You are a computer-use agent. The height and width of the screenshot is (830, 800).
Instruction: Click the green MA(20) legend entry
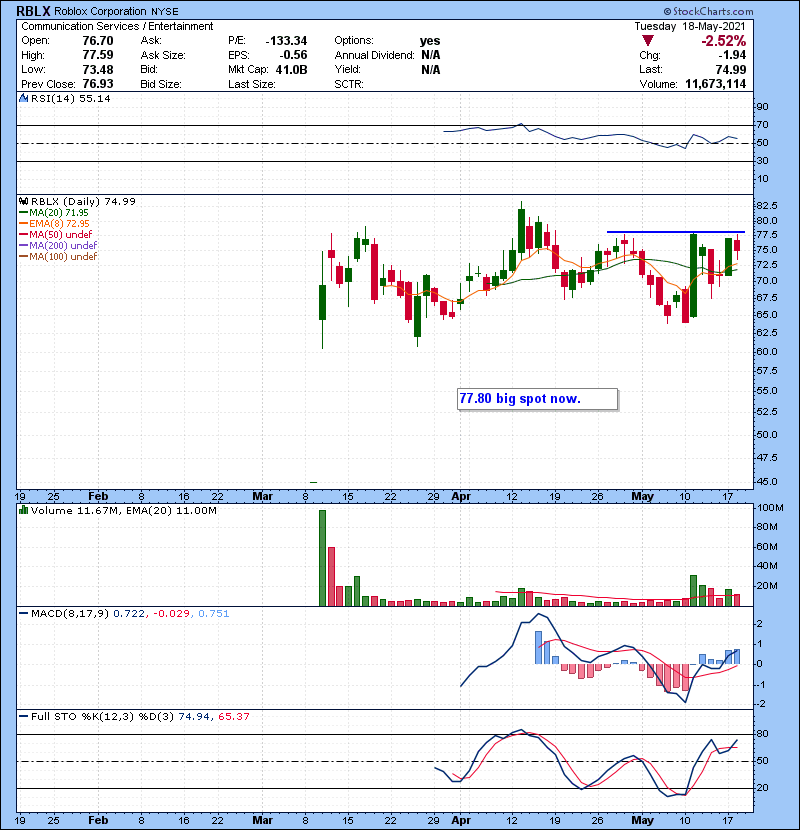click(50, 213)
